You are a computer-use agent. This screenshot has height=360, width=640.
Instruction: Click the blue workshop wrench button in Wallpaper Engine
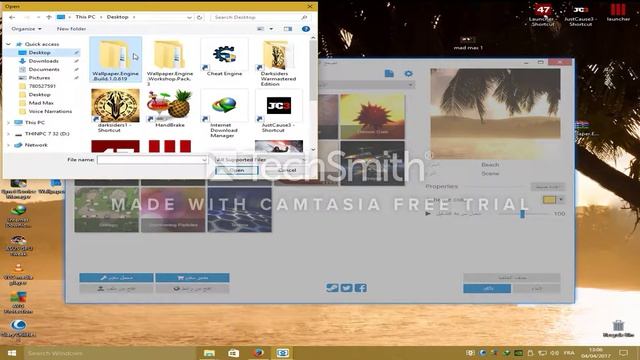coord(116,278)
